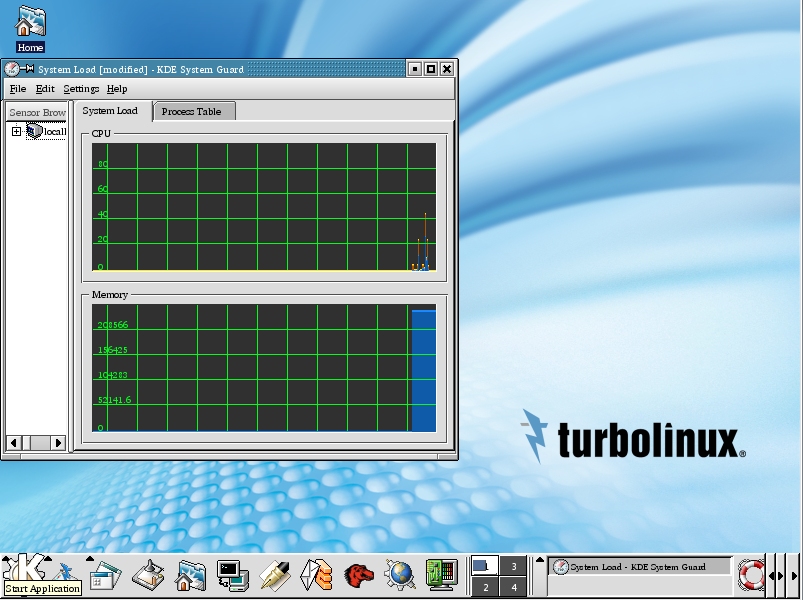This screenshot has height=600, width=803.
Task: Open the globe web browser icon
Action: tap(400, 575)
